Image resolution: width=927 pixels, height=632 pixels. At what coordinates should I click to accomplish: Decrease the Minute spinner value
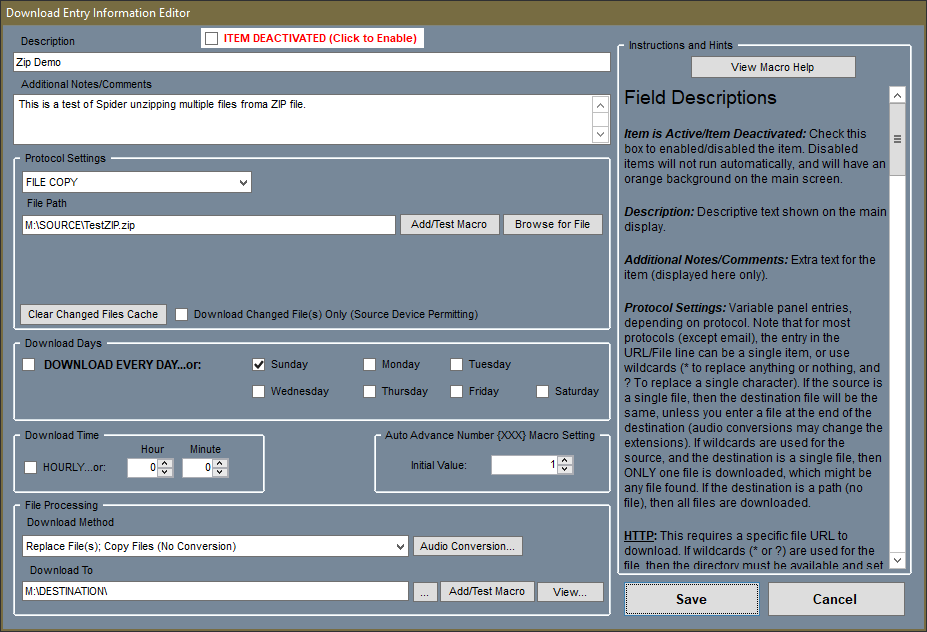220,473
